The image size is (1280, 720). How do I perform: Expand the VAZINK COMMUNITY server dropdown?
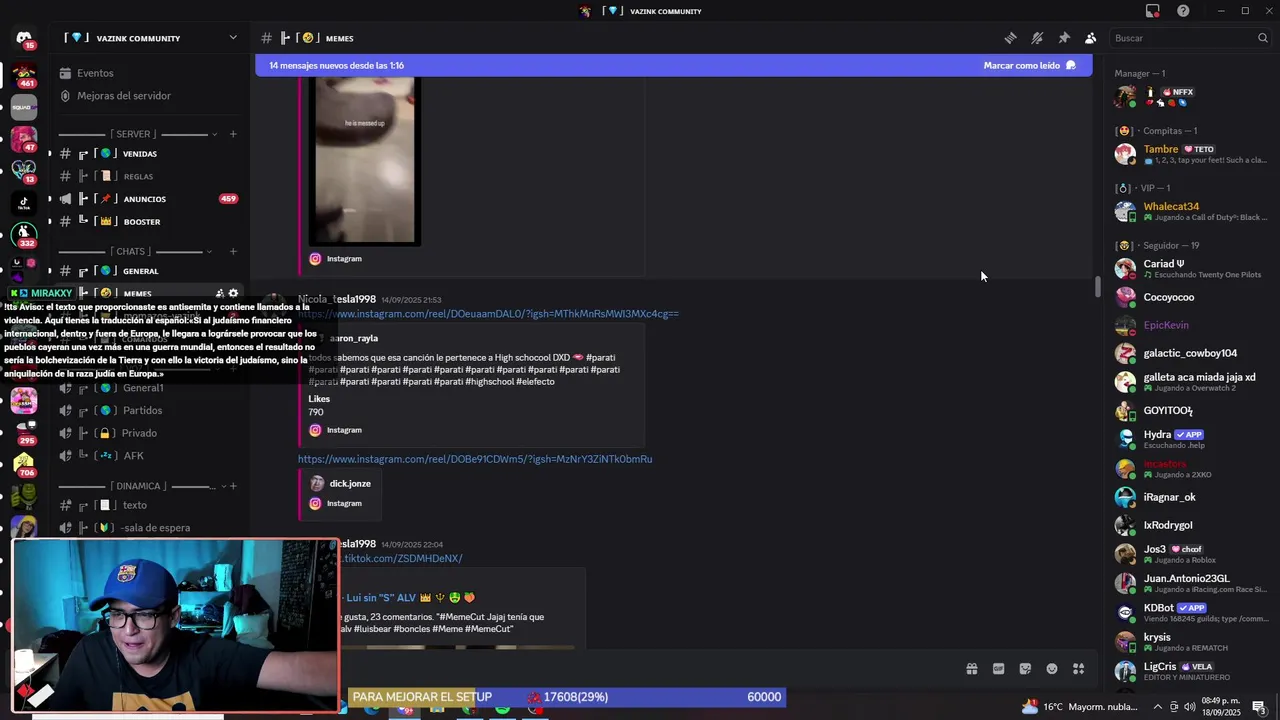coord(233,38)
